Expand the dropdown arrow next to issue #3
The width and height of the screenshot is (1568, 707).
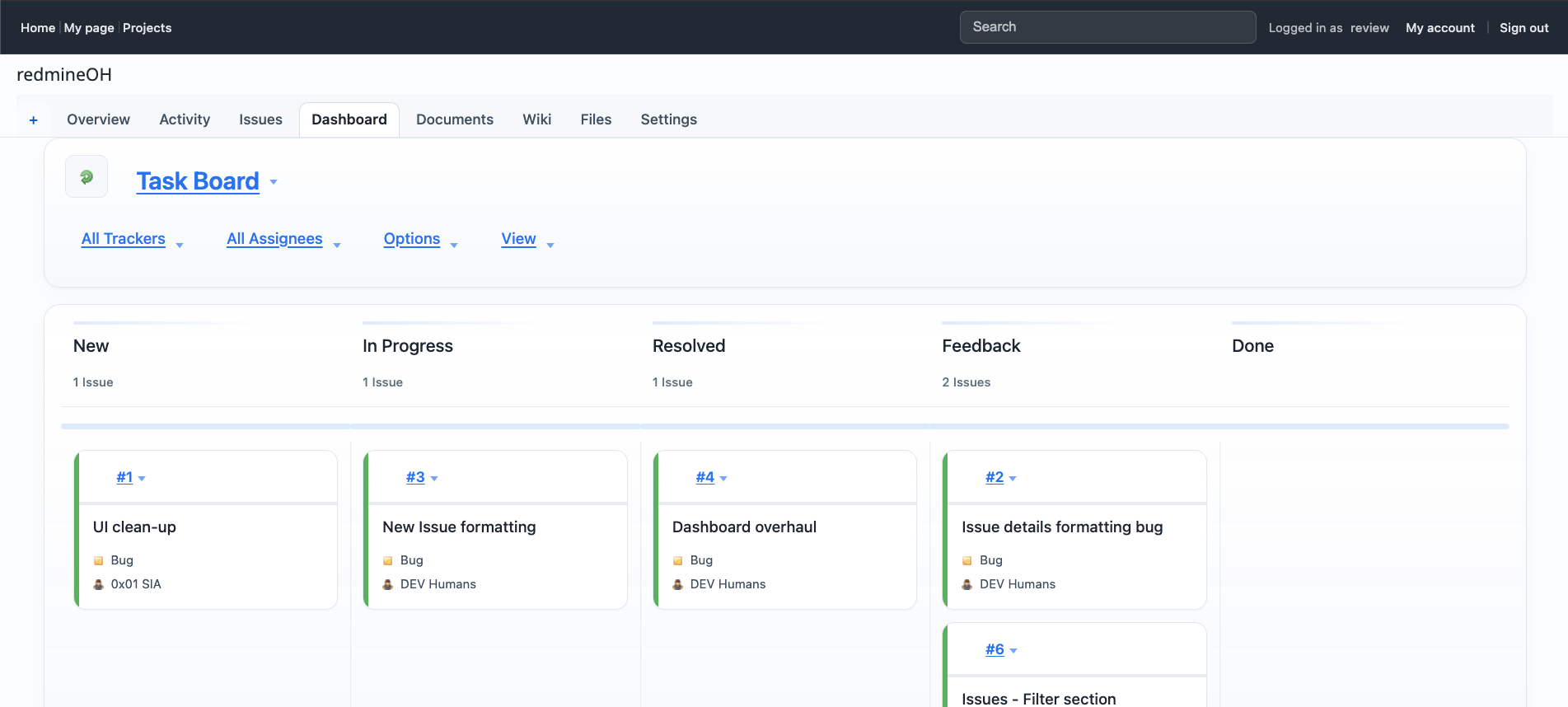(434, 479)
